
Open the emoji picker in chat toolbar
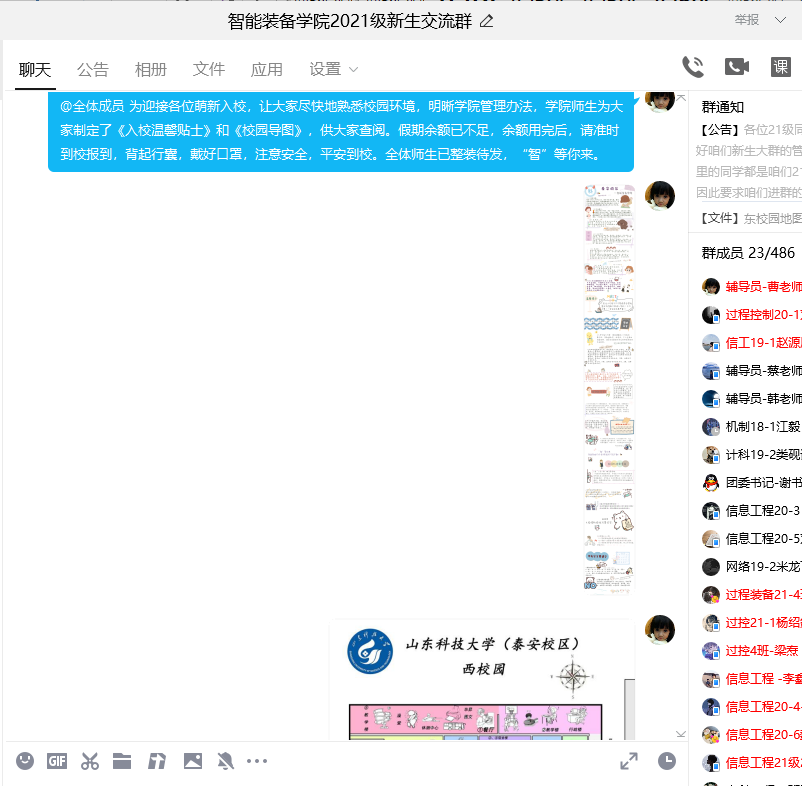click(25, 761)
